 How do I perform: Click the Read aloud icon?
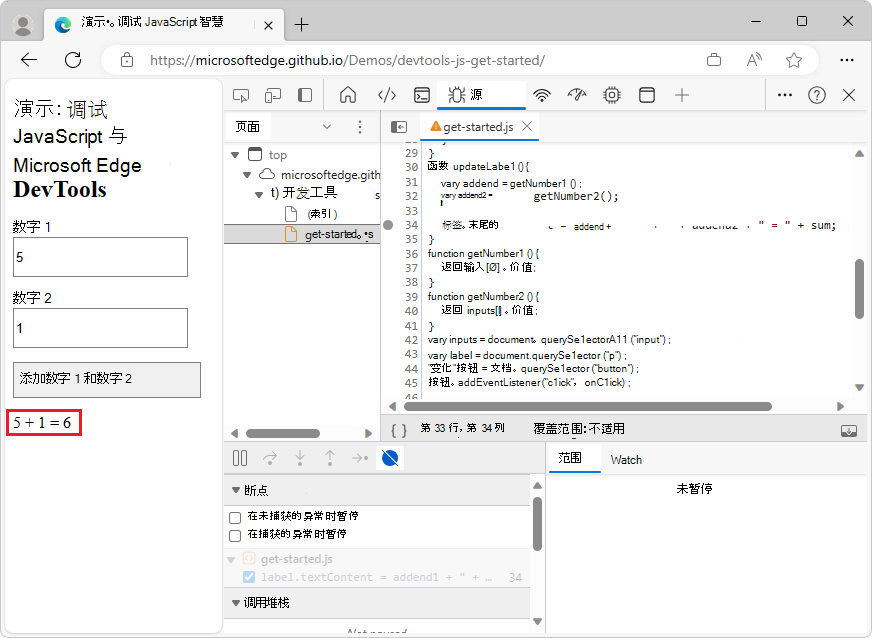coord(754,60)
